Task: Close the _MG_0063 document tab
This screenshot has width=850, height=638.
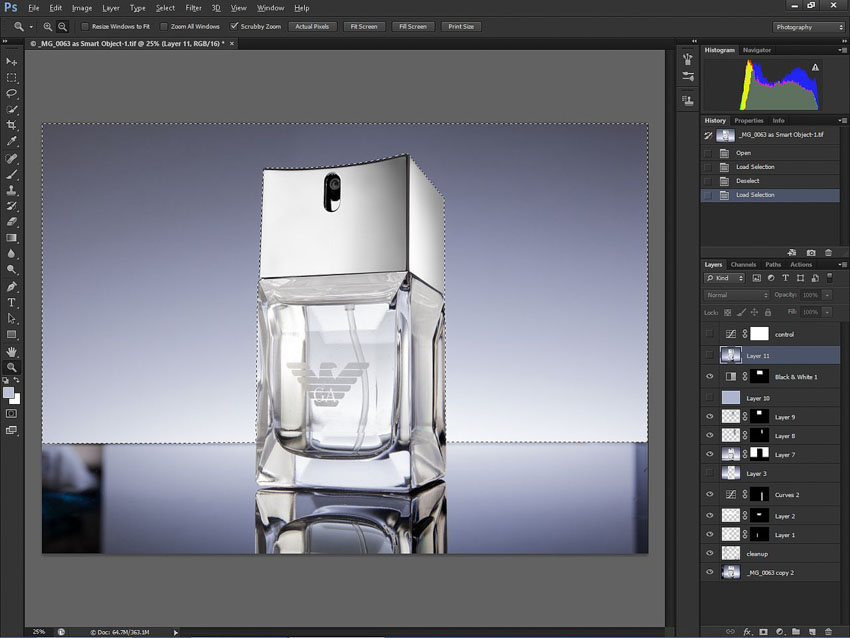Action: click(x=232, y=43)
